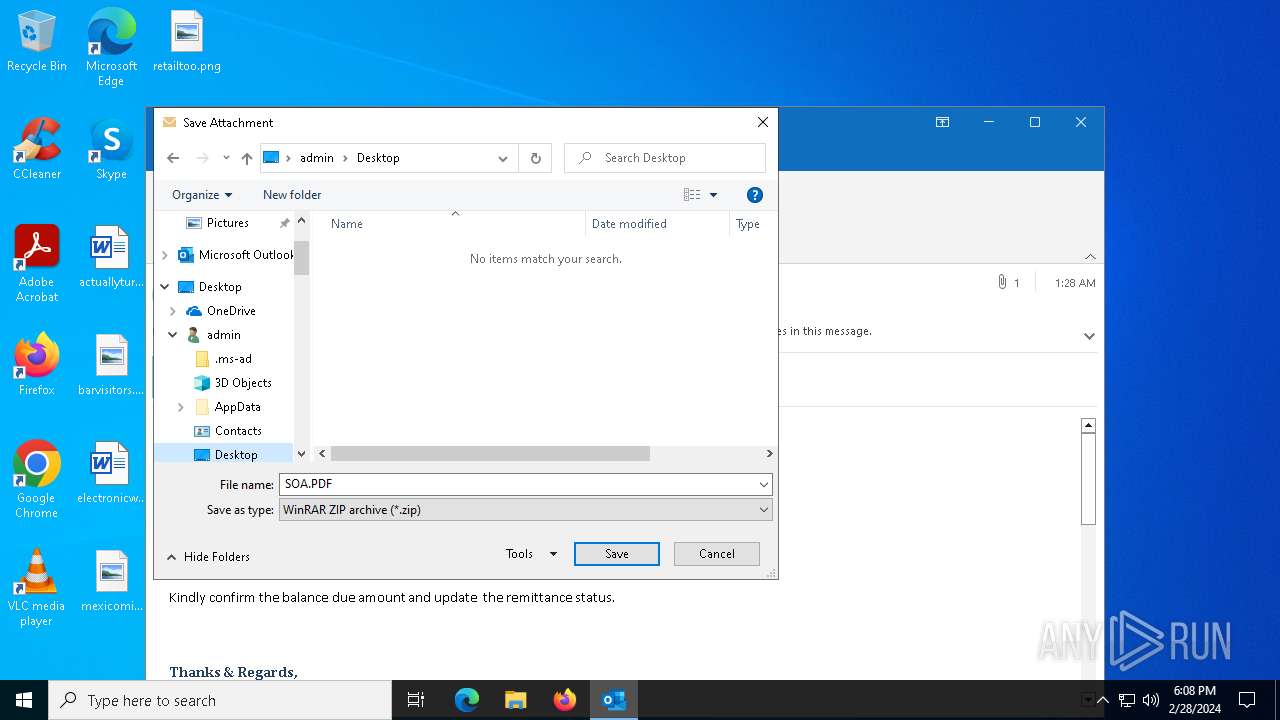Open Outlook ribbon display options
Screen dimensions: 1280x720
(942, 122)
